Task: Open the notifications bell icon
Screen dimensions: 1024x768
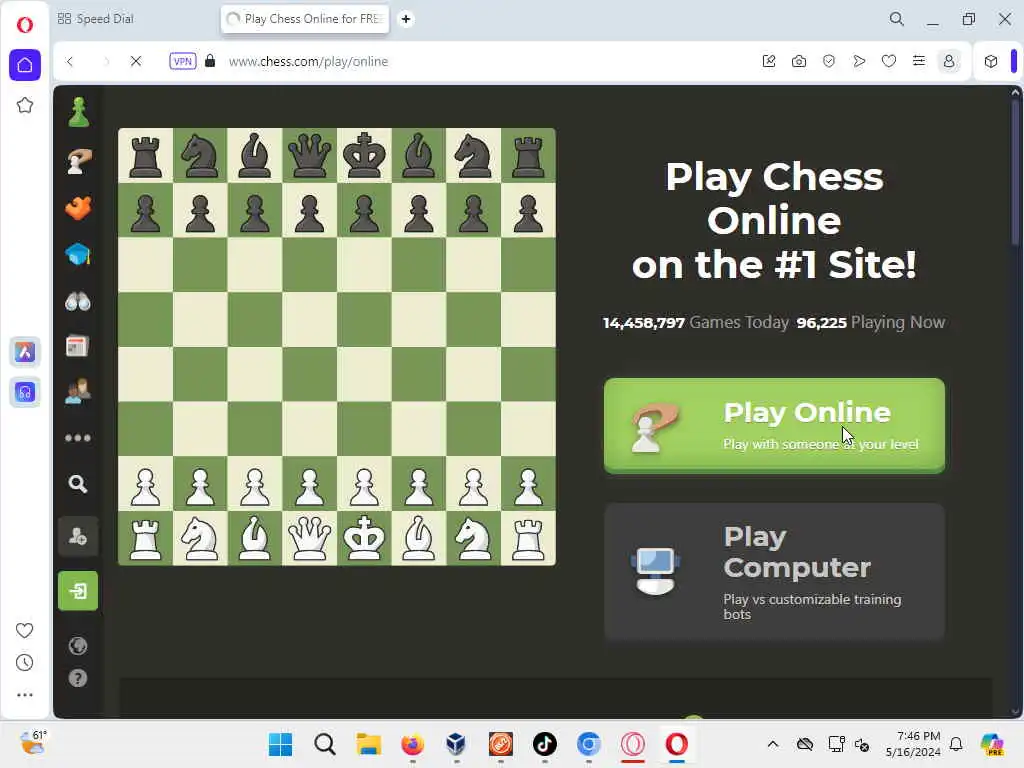Action: click(956, 744)
